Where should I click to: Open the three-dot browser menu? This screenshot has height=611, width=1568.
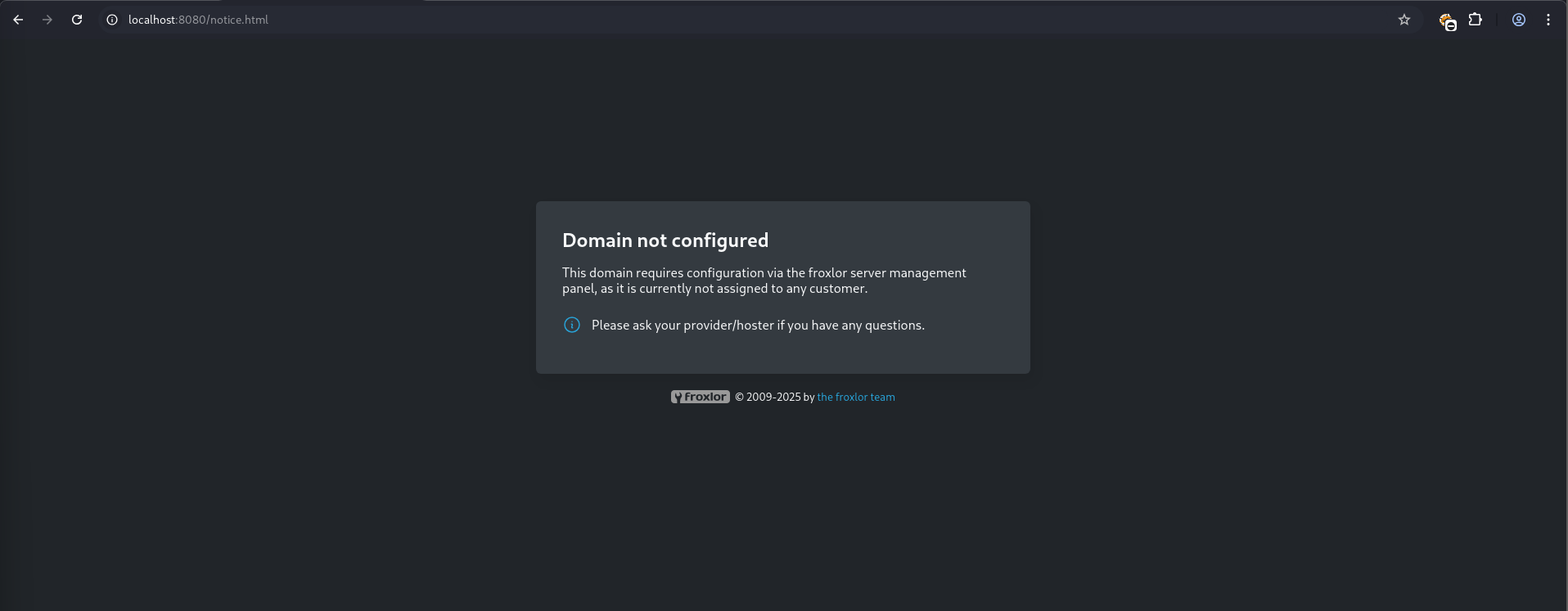pos(1548,20)
